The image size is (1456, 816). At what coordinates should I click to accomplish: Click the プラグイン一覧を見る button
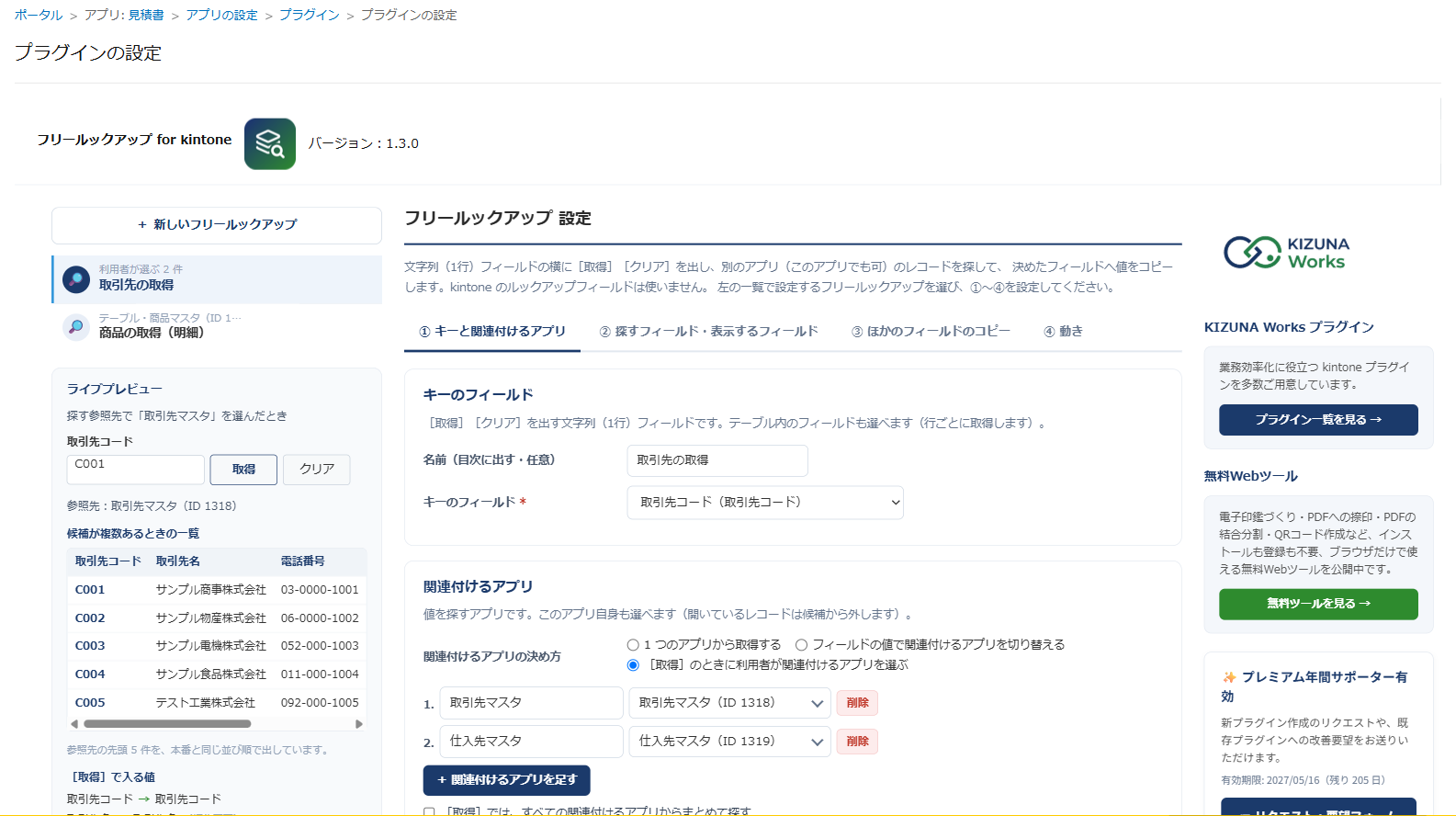click(1318, 420)
